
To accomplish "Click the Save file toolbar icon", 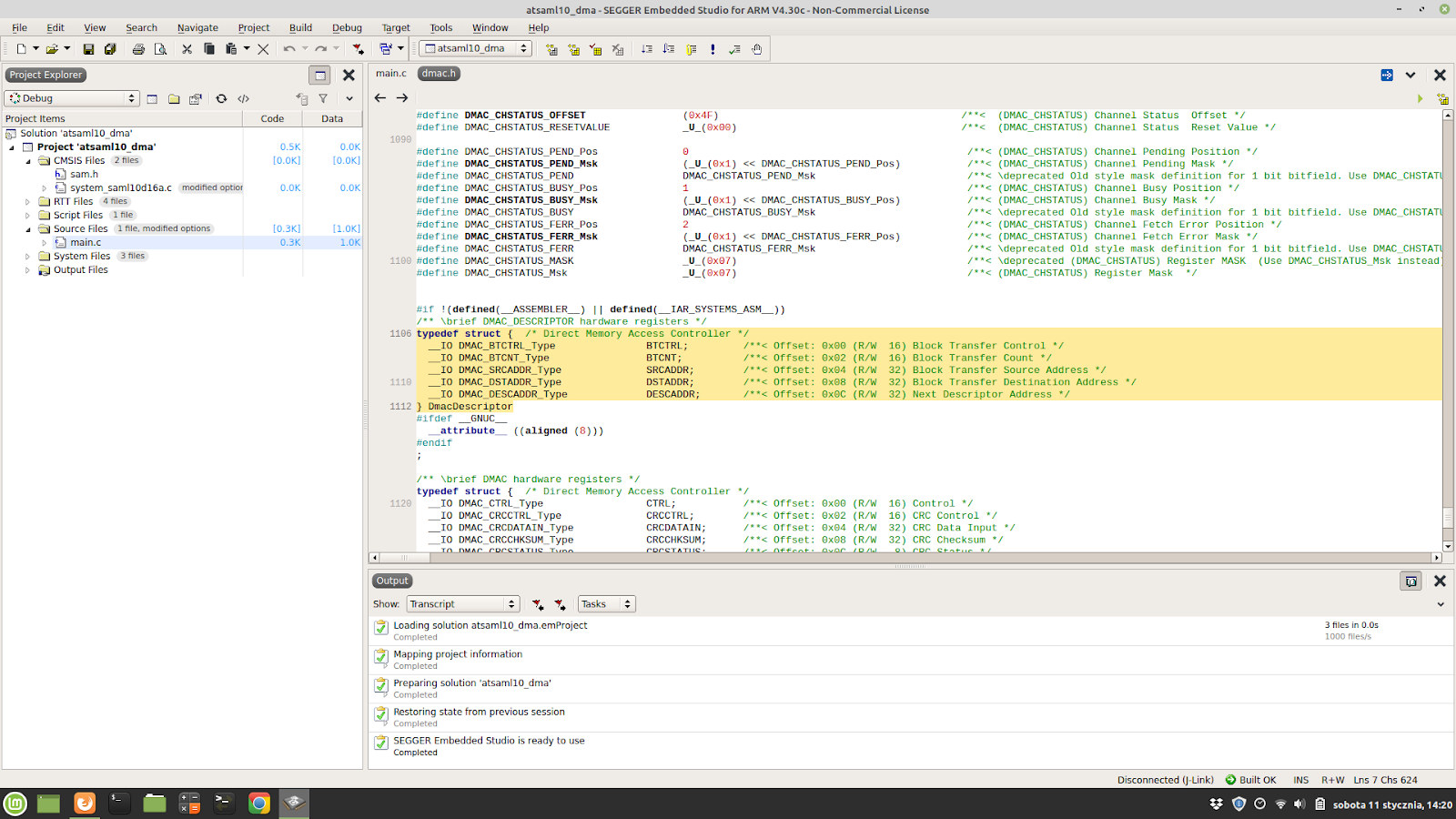I will point(88,49).
